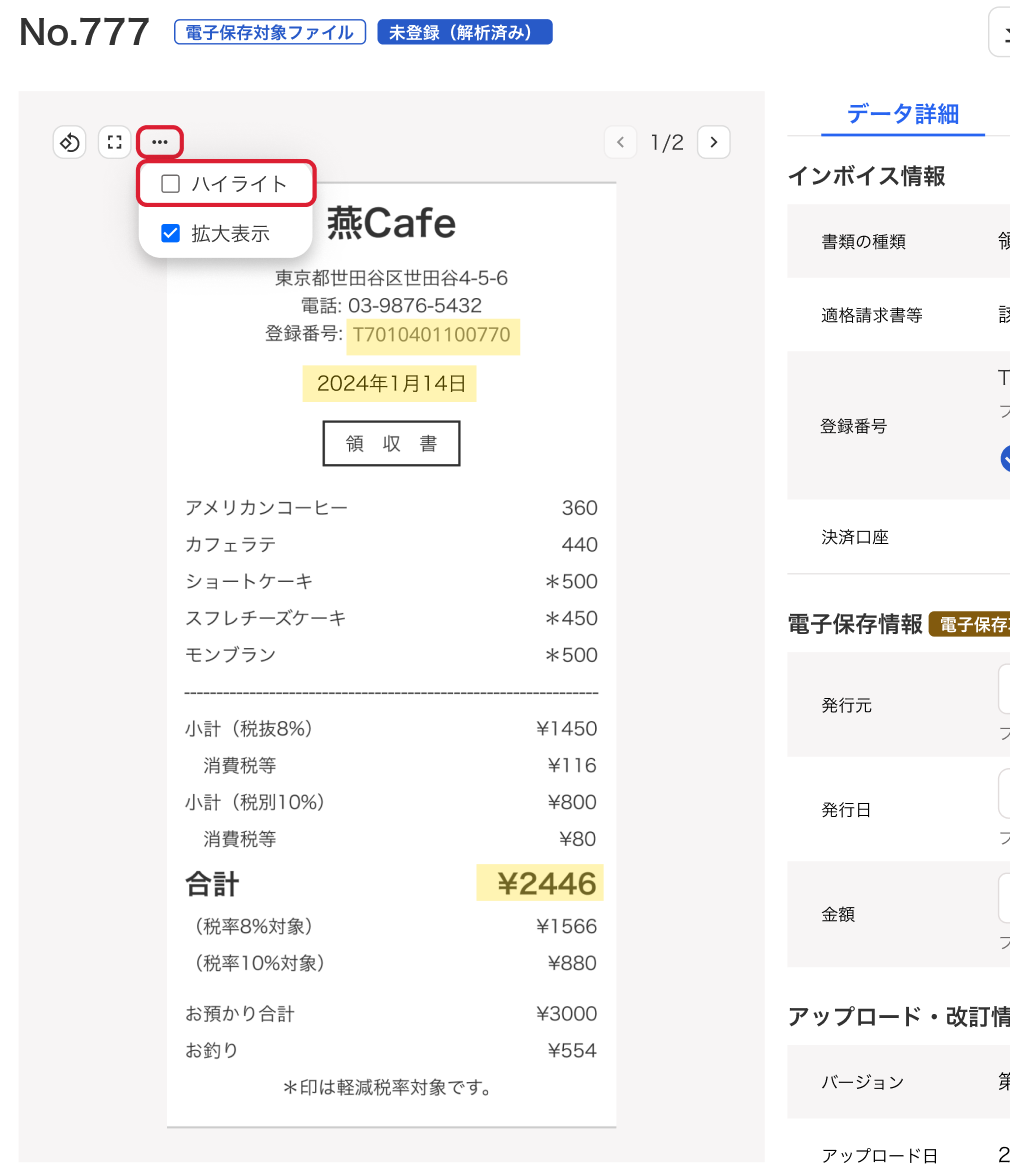
Task: Rotate the receipt image
Action: (69, 142)
